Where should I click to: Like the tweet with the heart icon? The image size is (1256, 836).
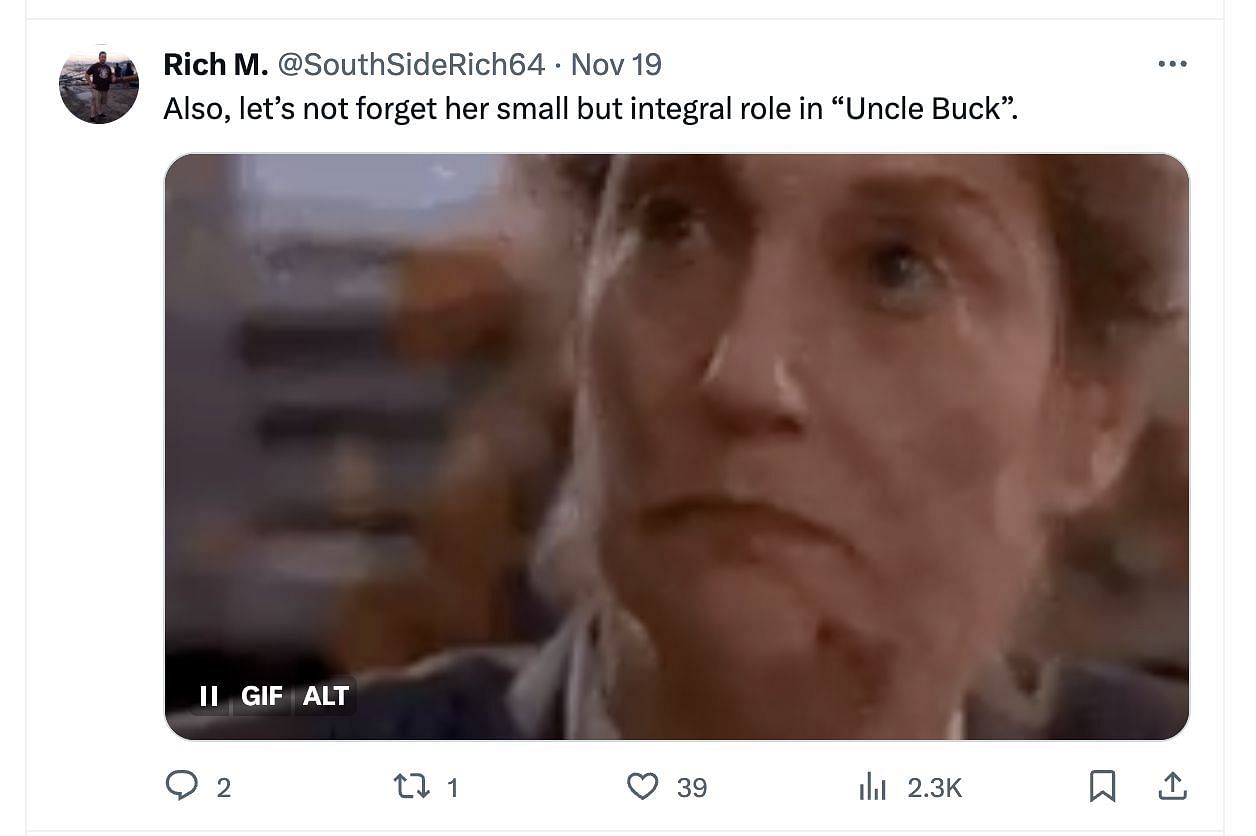click(643, 787)
